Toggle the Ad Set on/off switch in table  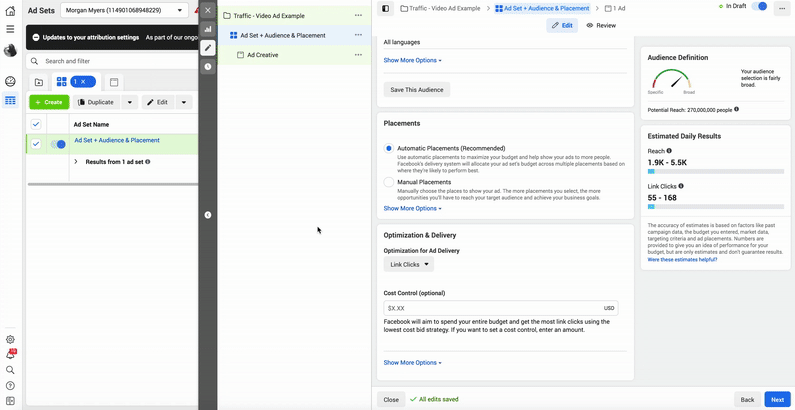(58, 144)
